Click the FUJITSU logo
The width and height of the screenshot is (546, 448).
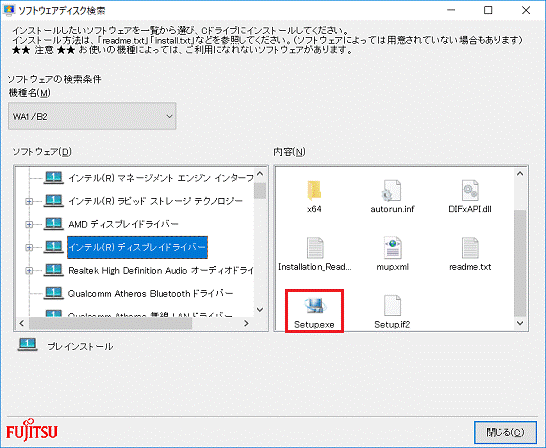click(x=32, y=430)
